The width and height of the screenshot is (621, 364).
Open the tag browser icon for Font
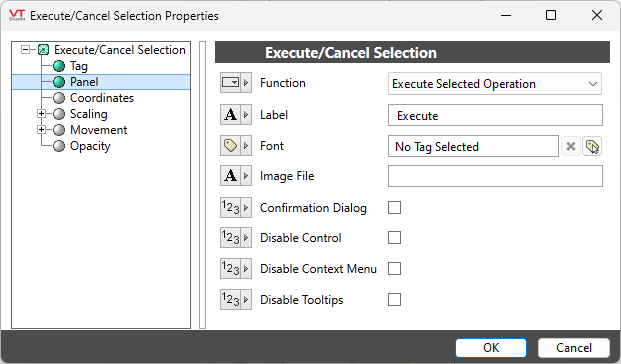click(592, 147)
